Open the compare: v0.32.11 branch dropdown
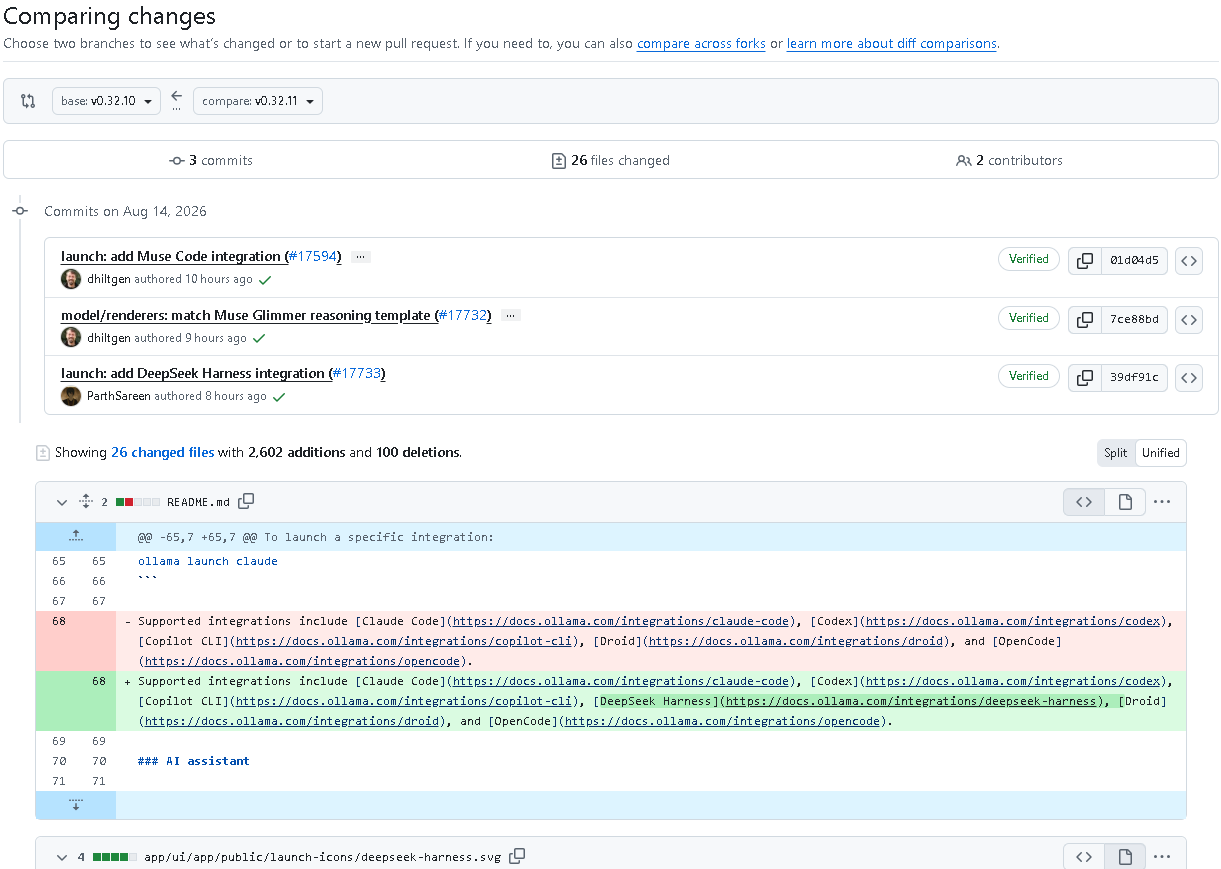This screenshot has height=869, width=1221. pyautogui.click(x=258, y=101)
